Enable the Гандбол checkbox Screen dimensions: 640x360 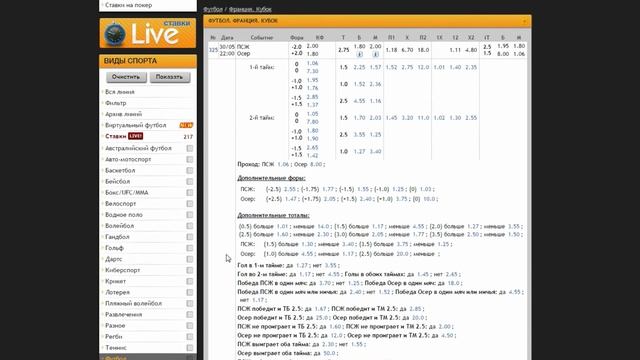click(x=190, y=237)
